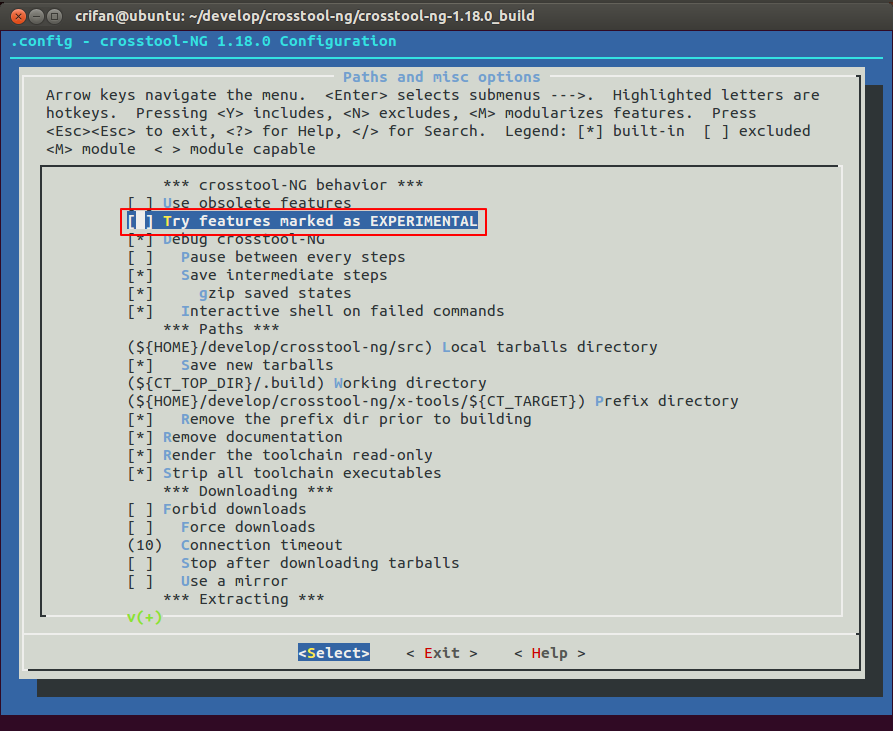Edit the Prefix directory path
The width and height of the screenshot is (893, 731).
[433, 401]
